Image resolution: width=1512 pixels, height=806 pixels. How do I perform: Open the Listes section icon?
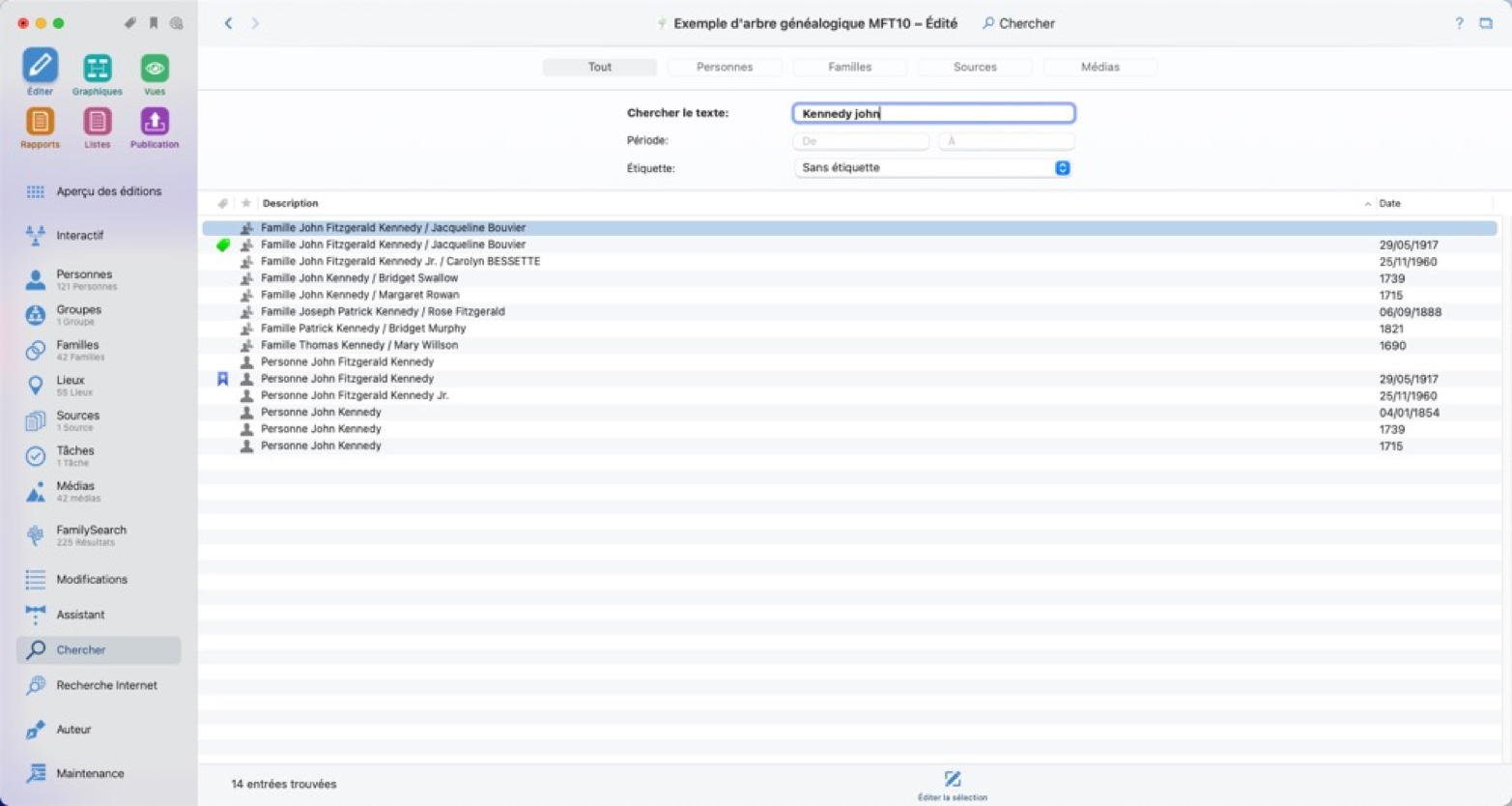click(97, 121)
